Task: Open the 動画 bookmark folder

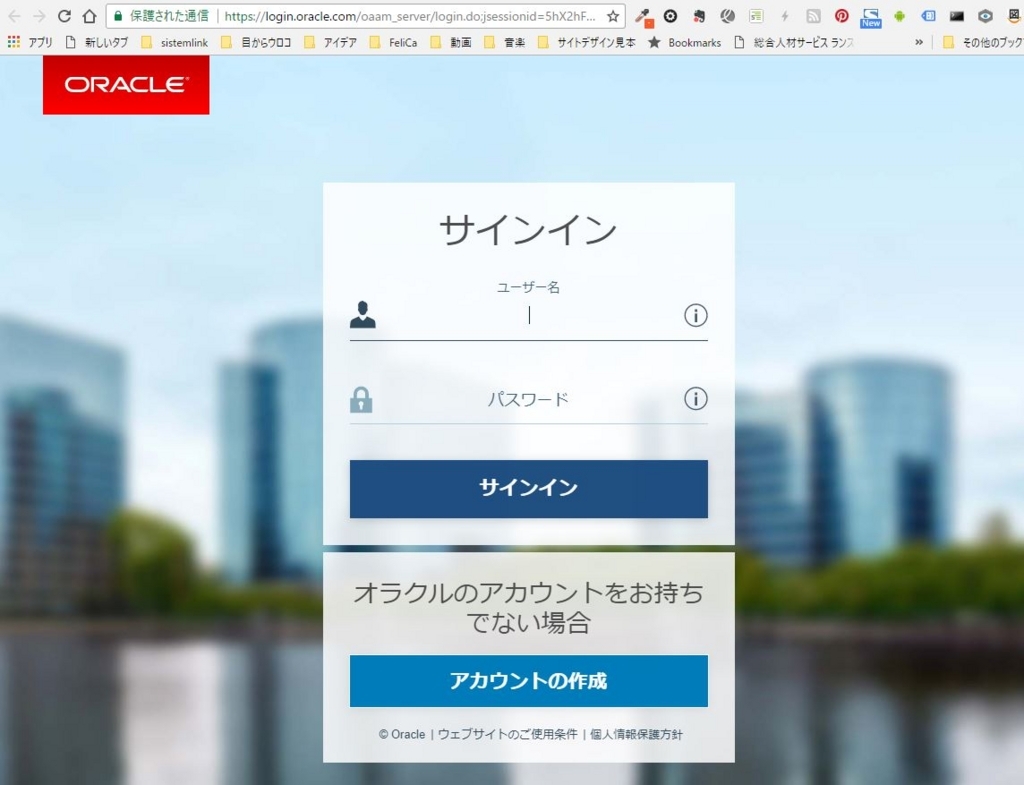Action: (451, 42)
